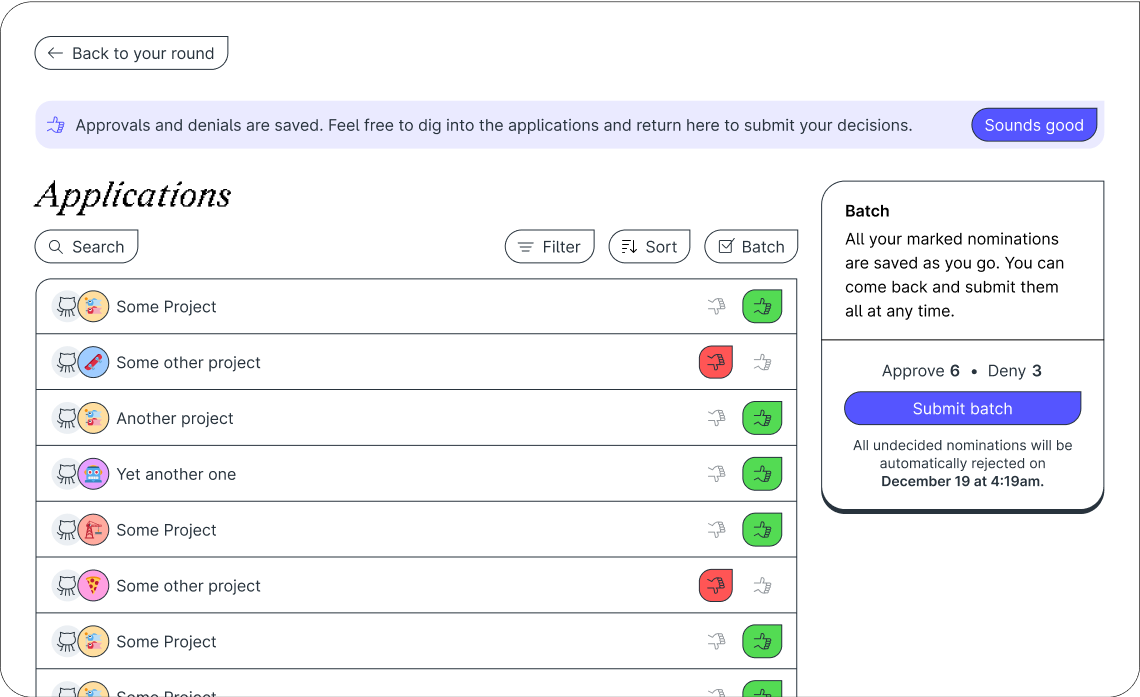
Task: Open the GitHub icon on Some Project row
Action: tap(67, 306)
